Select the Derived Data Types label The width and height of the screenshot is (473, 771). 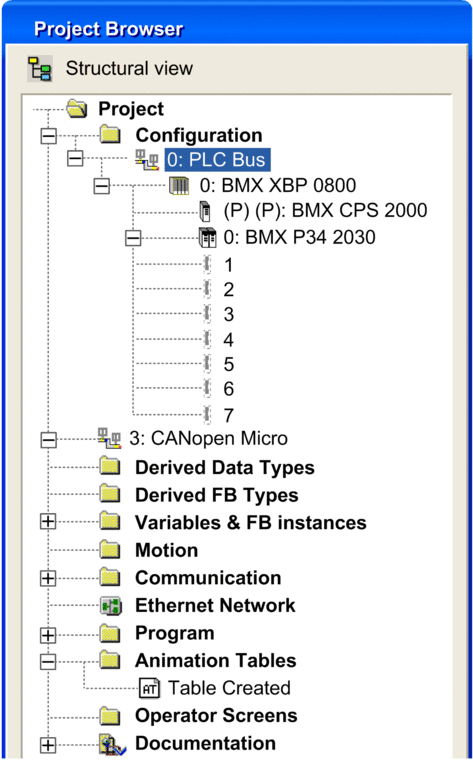[225, 468]
